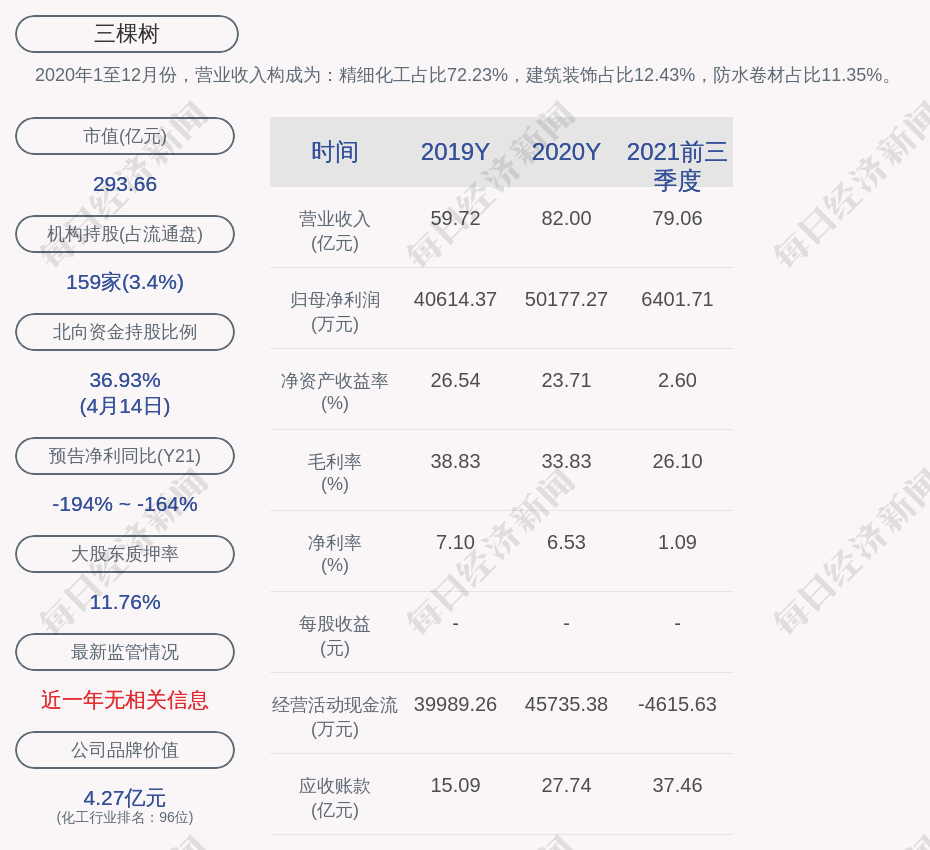Click the (4月14日) date text
The height and width of the screenshot is (850, 930).
pyautogui.click(x=125, y=406)
